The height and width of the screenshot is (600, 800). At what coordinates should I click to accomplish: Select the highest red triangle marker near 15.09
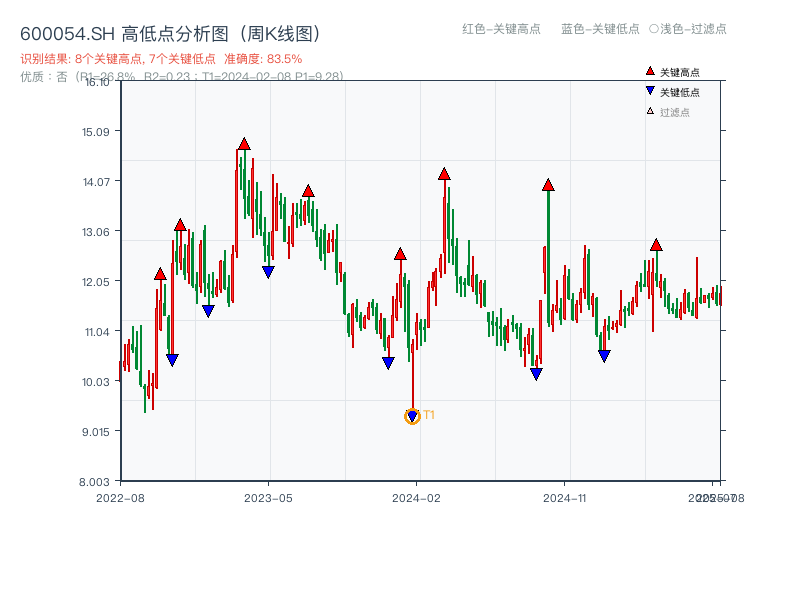click(242, 143)
